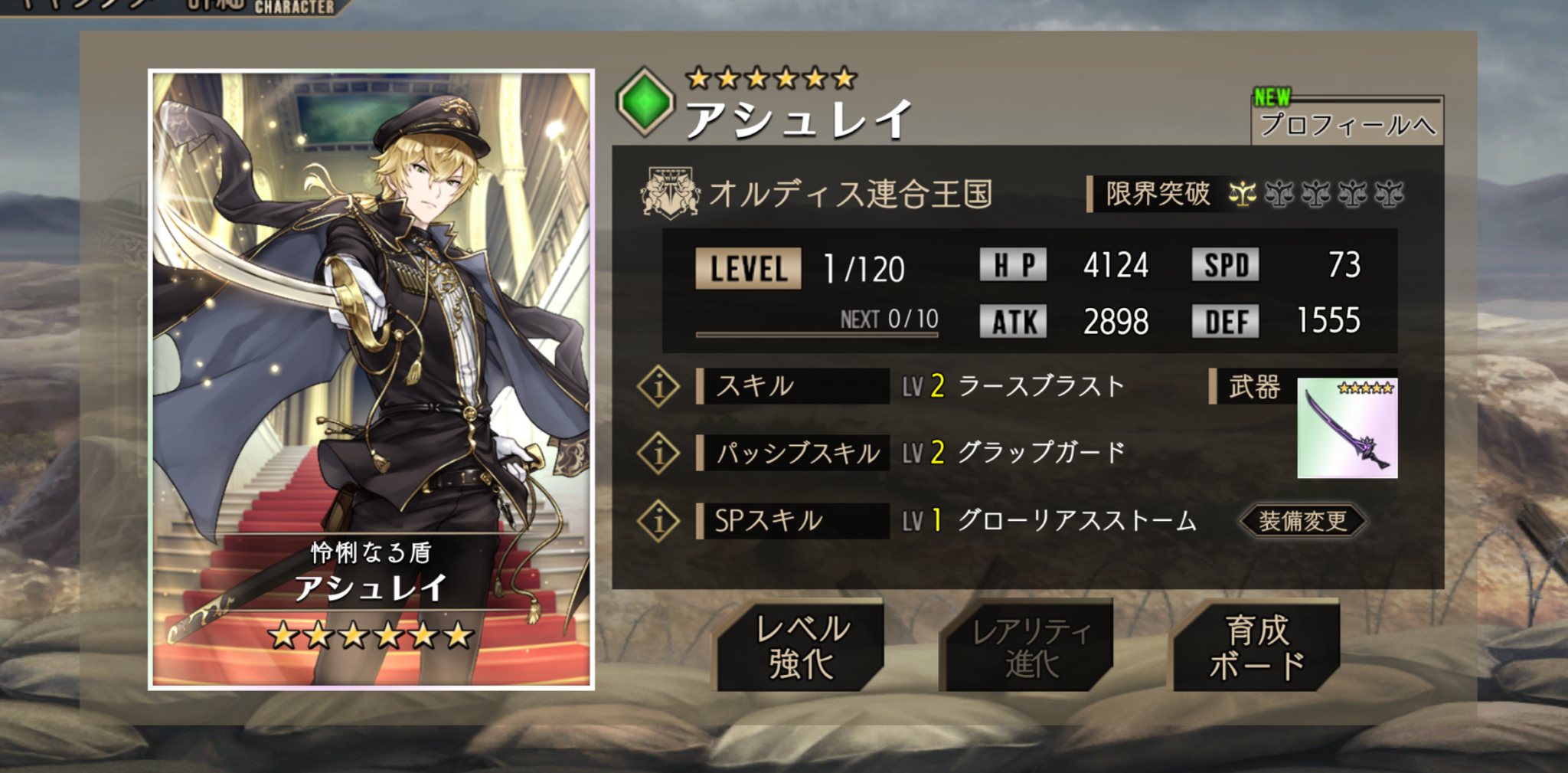Viewport: 1568px width, 773px height.
Task: Open the レアリティ進化 menu
Action: pyautogui.click(x=1028, y=646)
